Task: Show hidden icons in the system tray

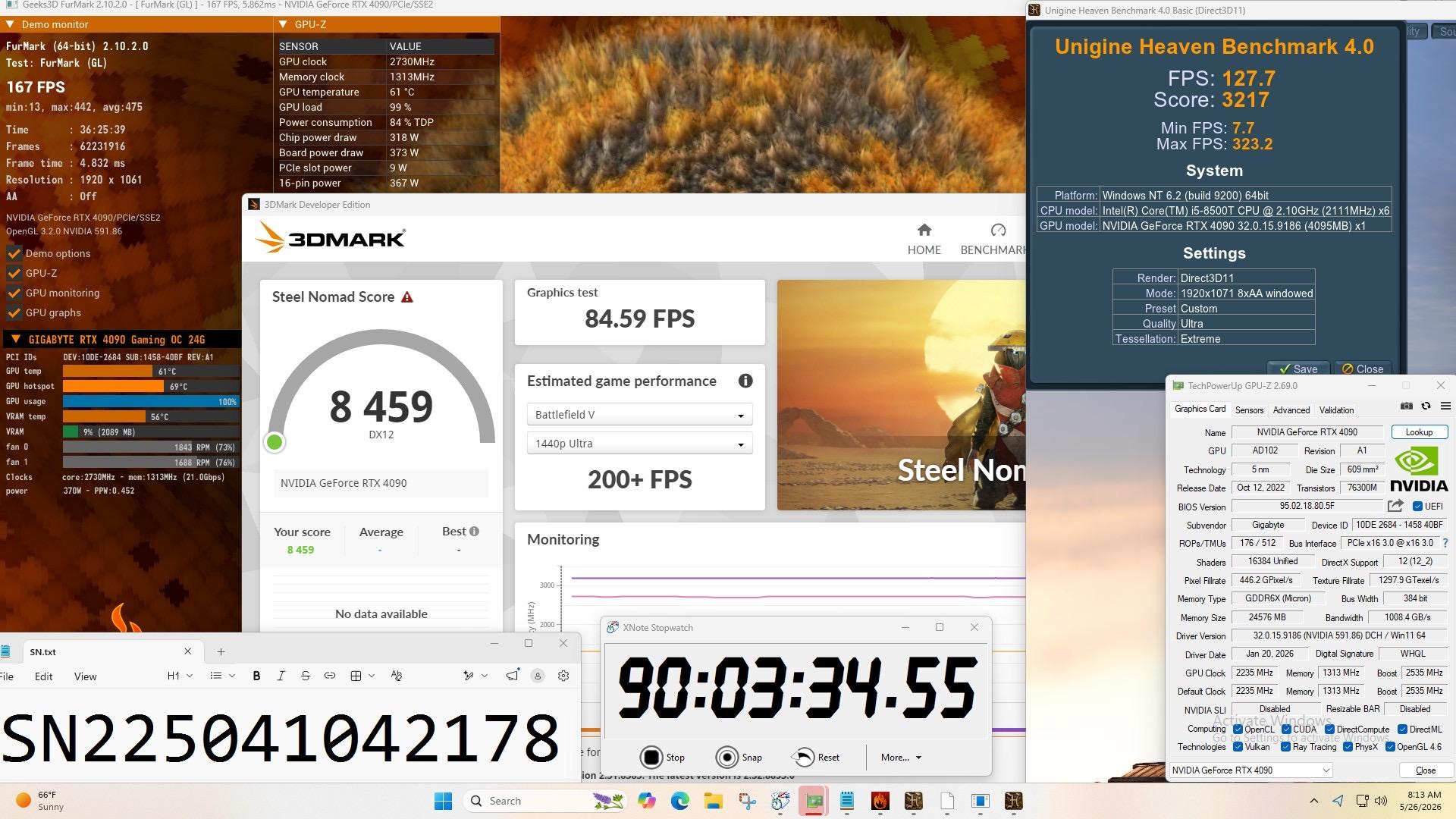Action: click(x=1313, y=801)
